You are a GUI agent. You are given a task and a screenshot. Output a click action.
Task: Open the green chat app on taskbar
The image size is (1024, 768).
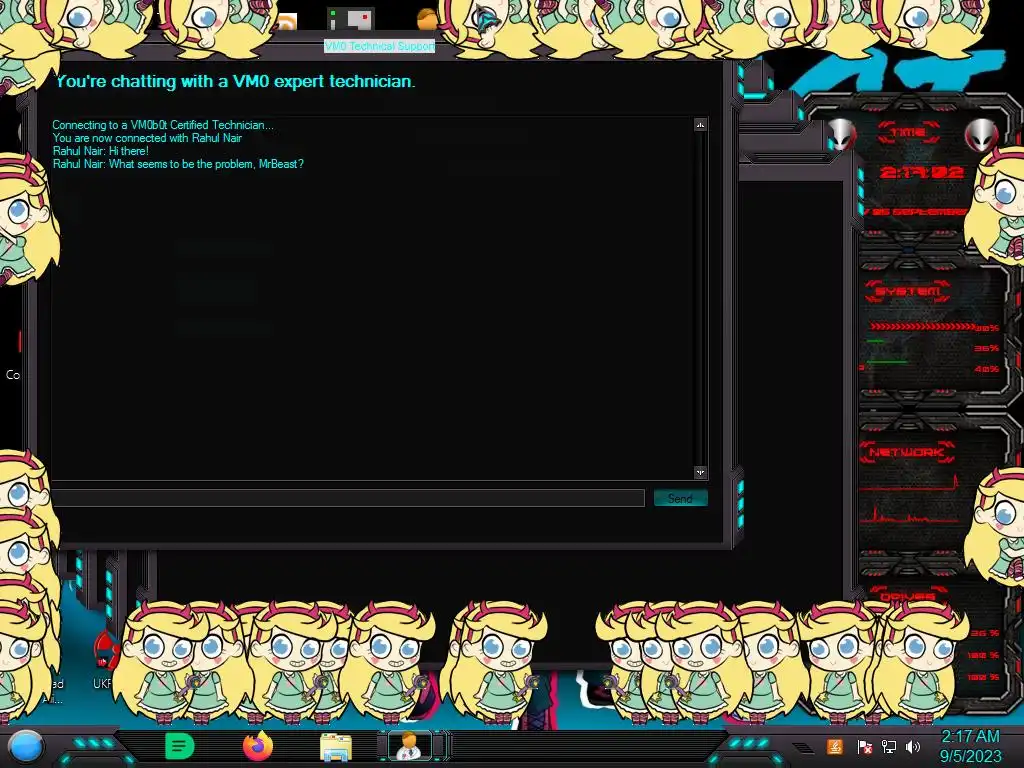click(180, 746)
